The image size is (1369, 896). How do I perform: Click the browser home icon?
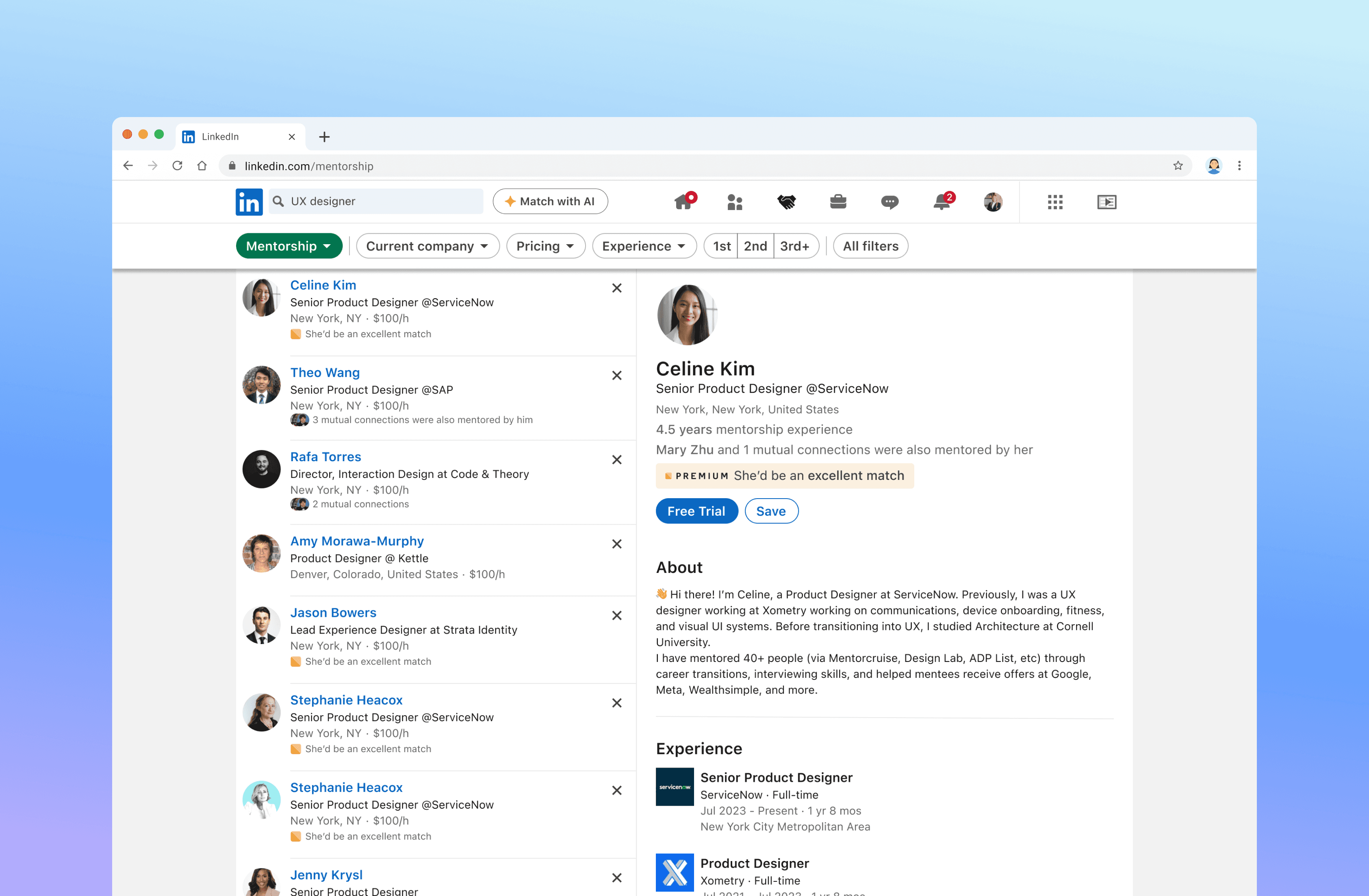pyautogui.click(x=202, y=166)
